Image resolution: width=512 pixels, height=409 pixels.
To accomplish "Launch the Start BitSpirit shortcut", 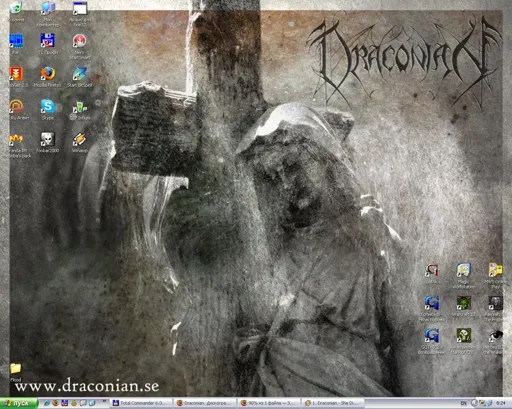I will 79,73.
